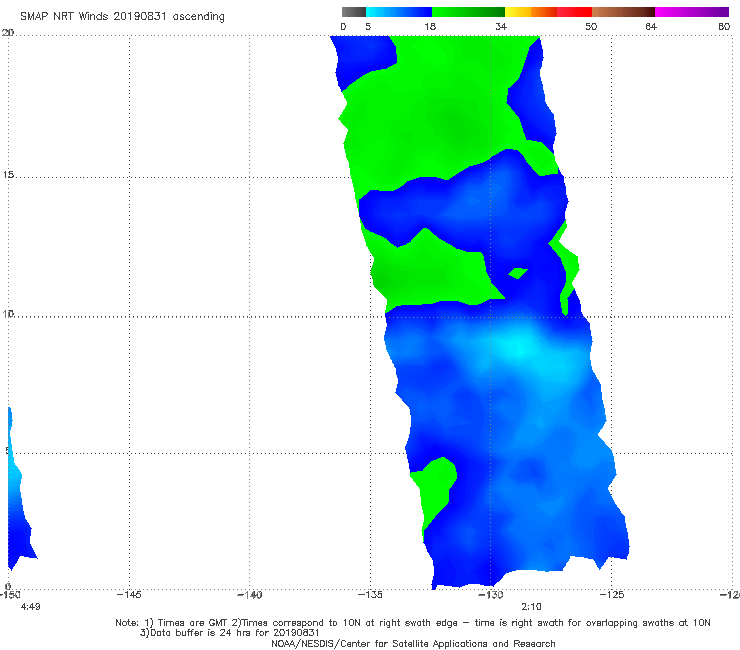Click the latitude axis label '10'
Viewport: 740px width, 650px height.
tap(8, 313)
